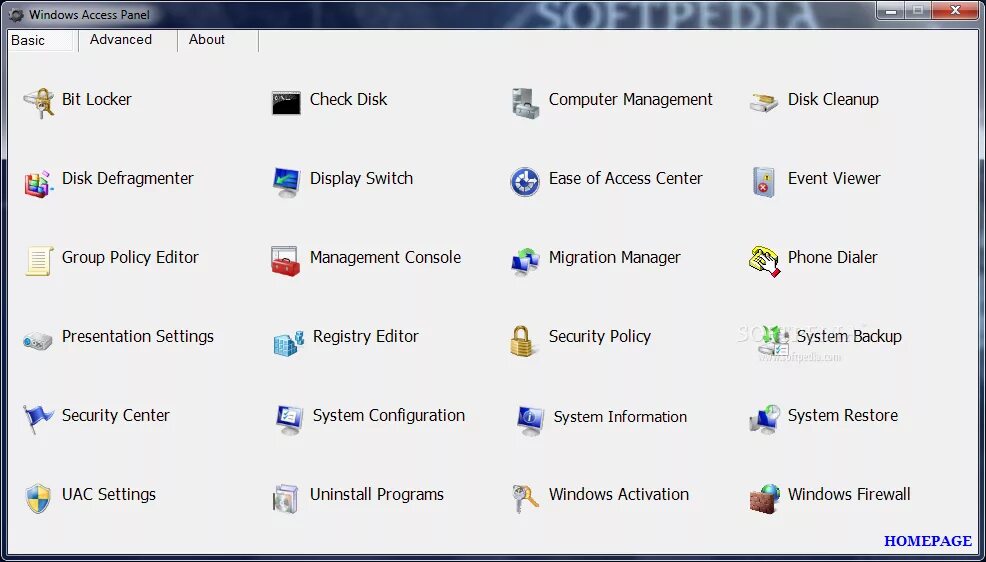Click the Disk Cleanup drive icon
Image resolution: width=986 pixels, height=562 pixels.
[x=764, y=103]
